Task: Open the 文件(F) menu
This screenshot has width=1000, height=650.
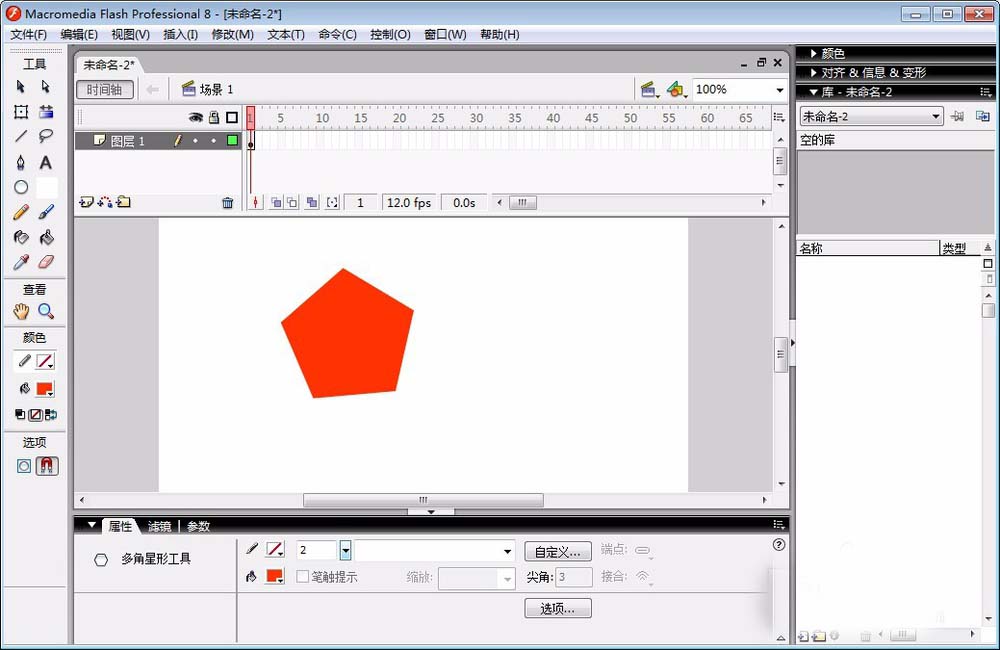Action: pos(29,34)
